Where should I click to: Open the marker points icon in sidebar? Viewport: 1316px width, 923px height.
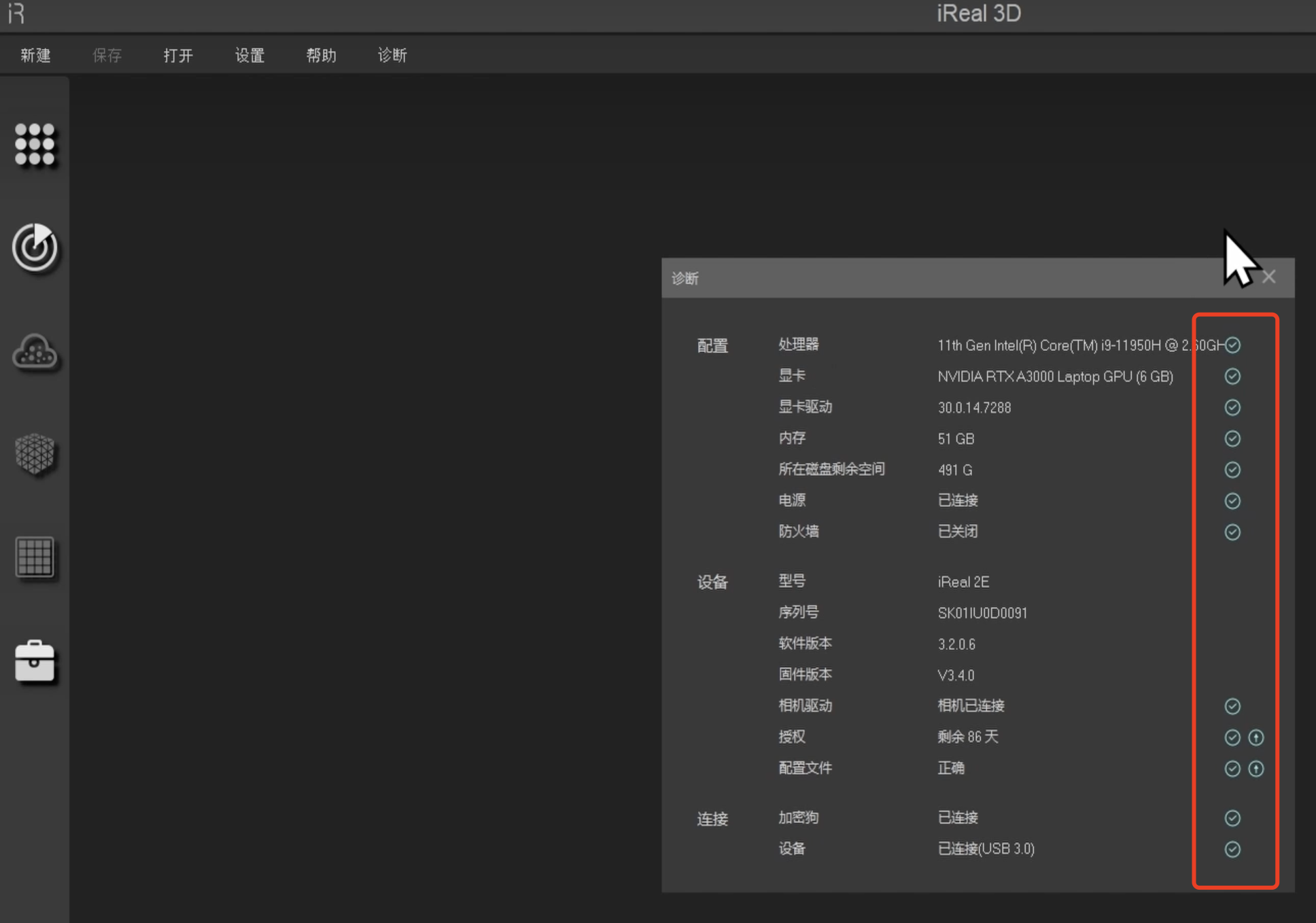(35, 144)
